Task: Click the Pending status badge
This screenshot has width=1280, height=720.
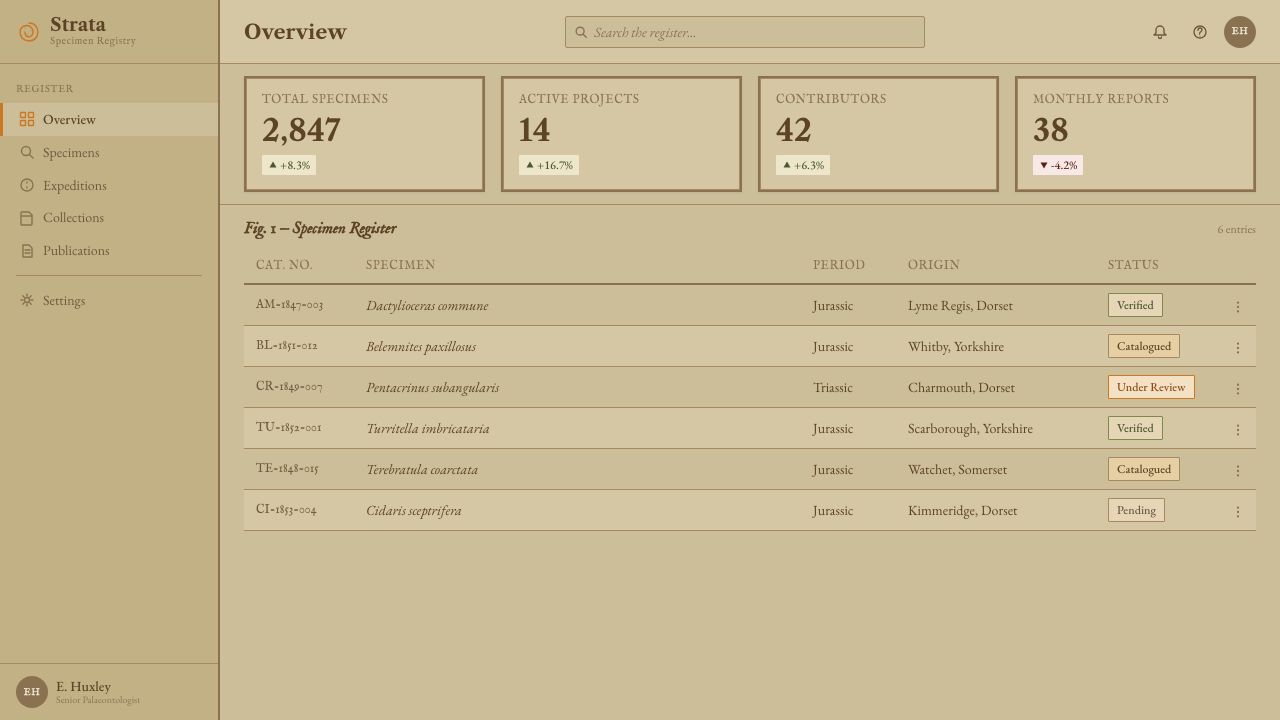Action: click(1136, 510)
